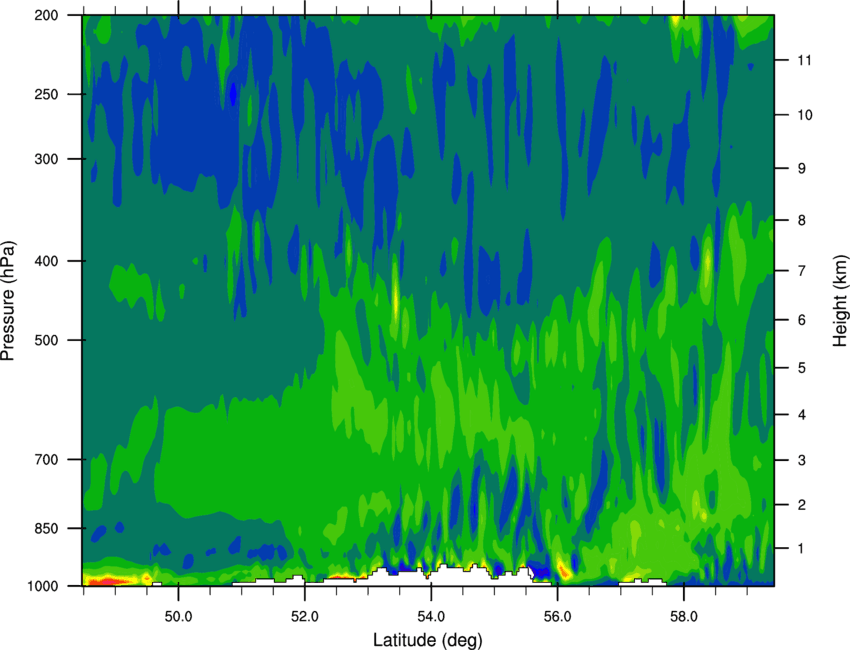Screen dimensions: 850x650
Task: Click the 5 km height label
Action: (802, 368)
